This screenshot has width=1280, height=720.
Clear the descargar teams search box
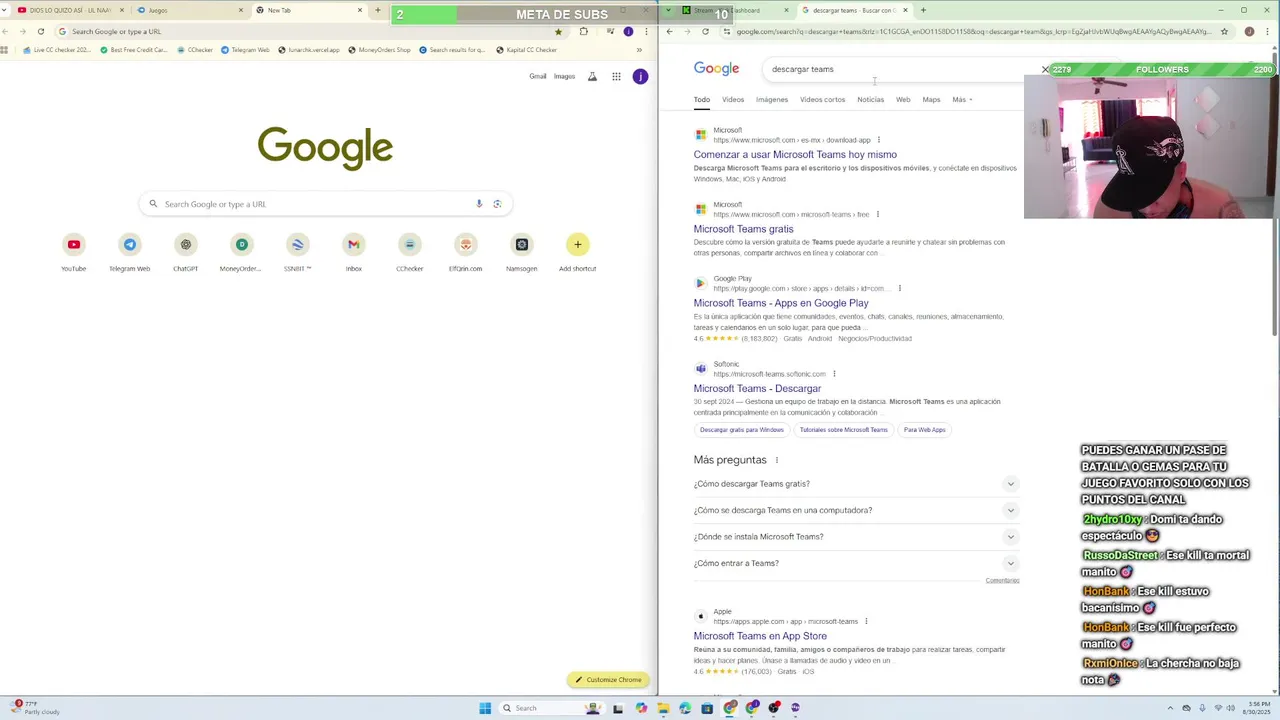(1045, 69)
